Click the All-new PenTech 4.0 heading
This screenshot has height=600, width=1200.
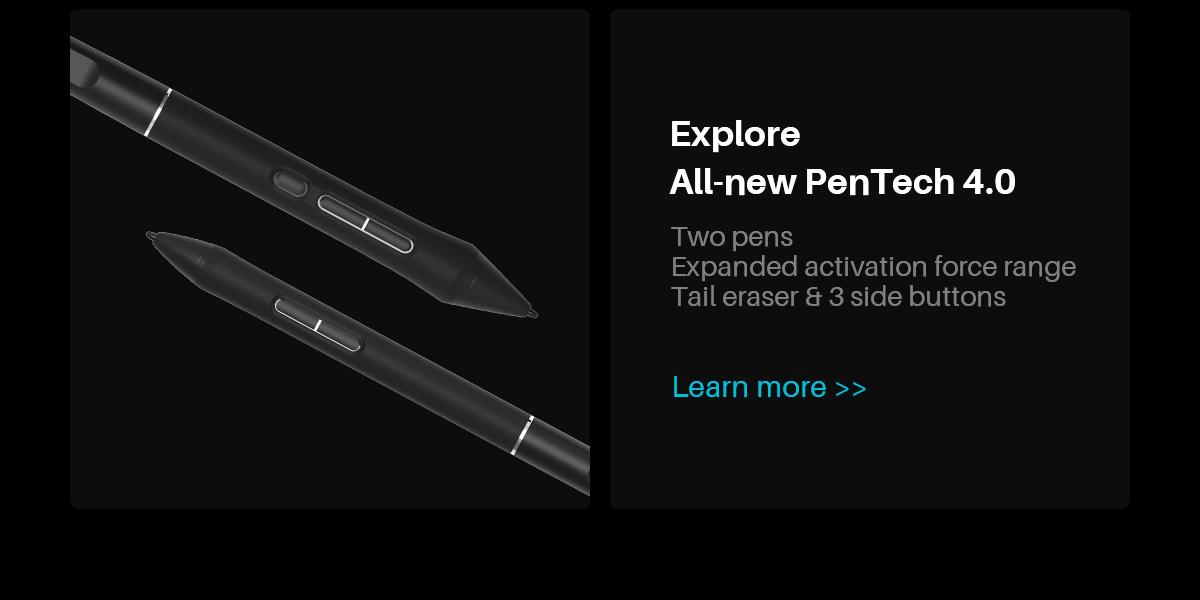tap(842, 182)
